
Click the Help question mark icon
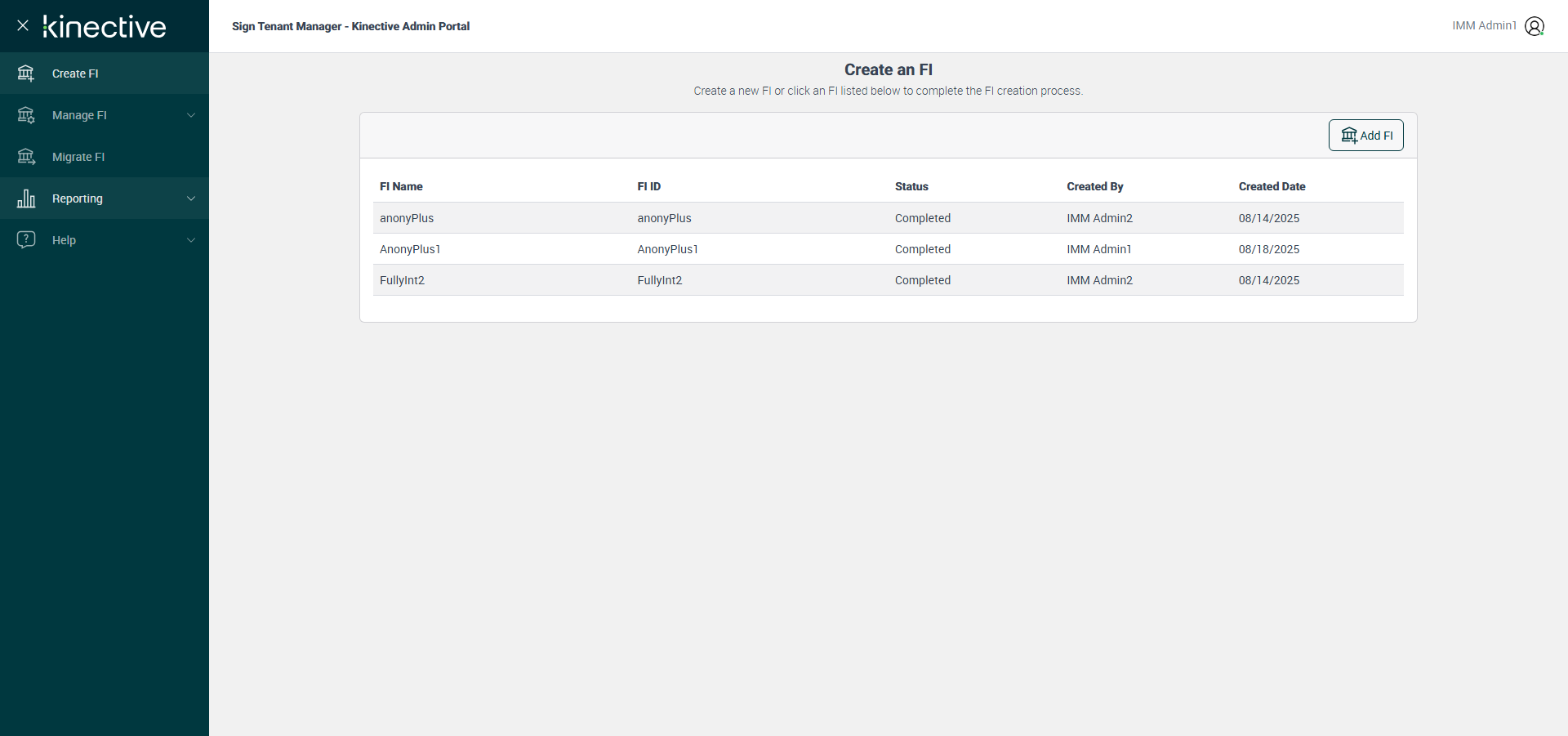26,239
